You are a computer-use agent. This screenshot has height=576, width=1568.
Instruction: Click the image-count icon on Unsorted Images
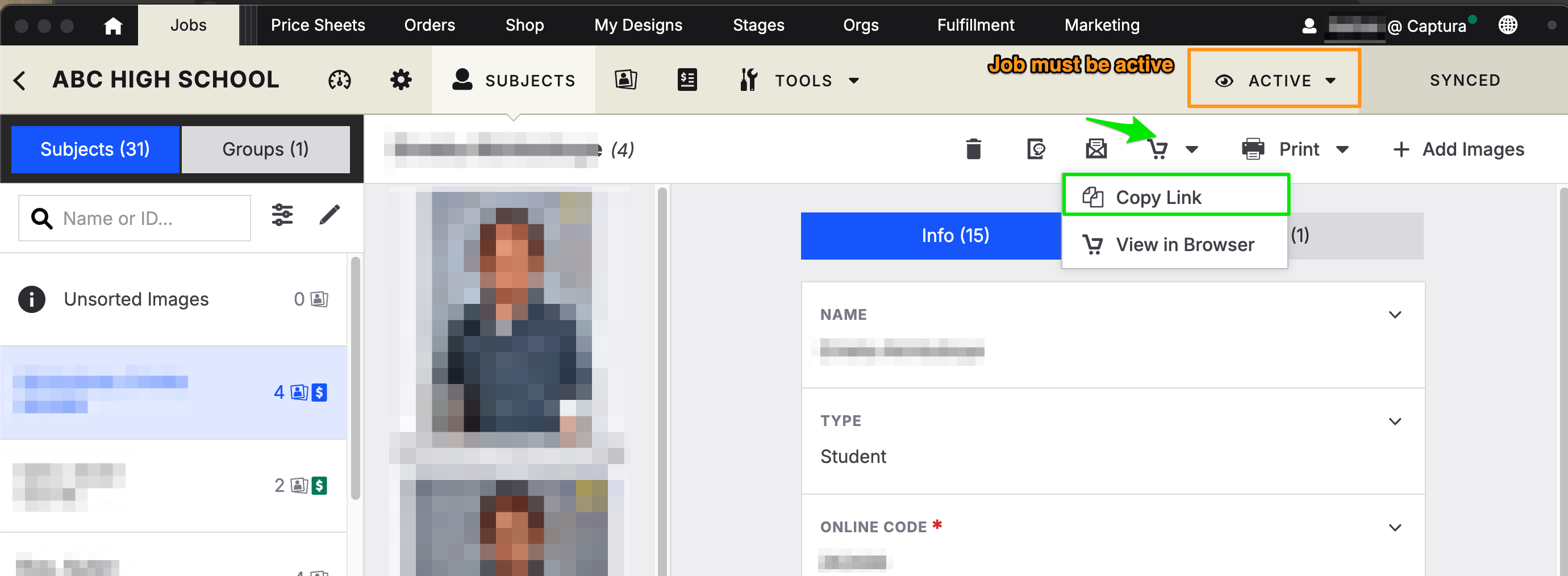(x=319, y=299)
